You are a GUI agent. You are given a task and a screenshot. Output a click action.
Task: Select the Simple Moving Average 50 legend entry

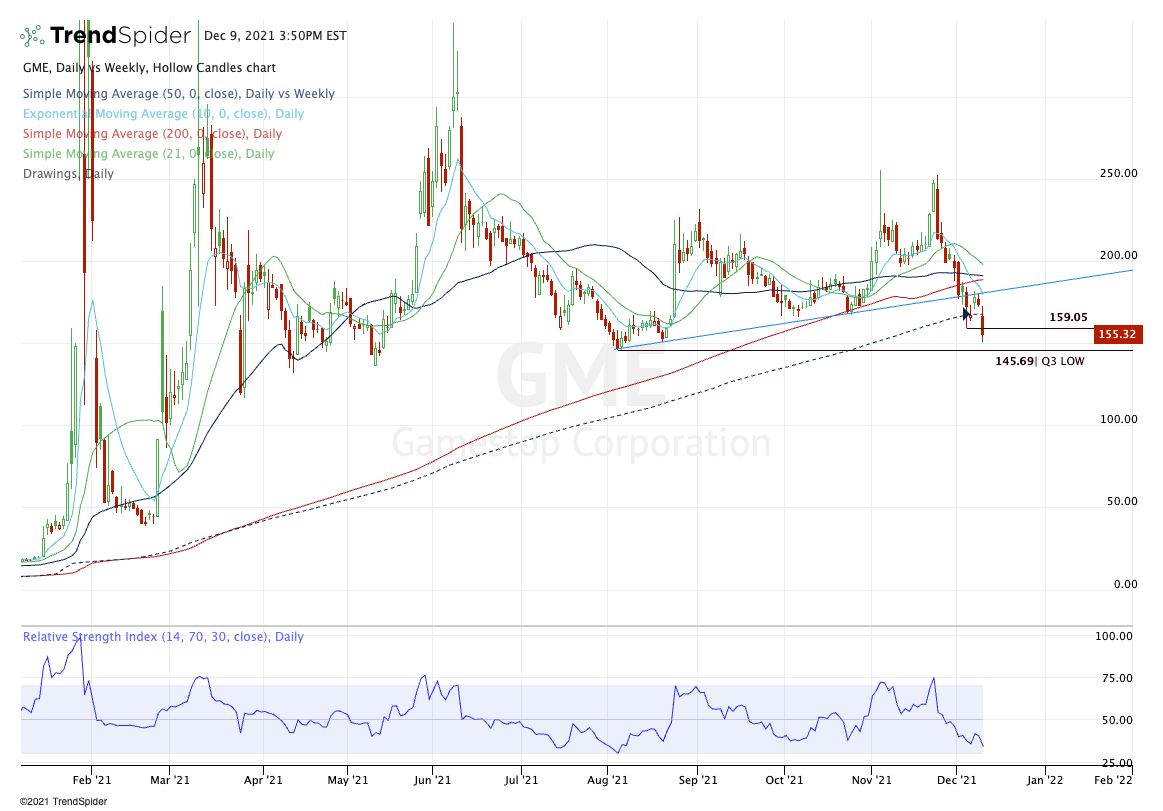pos(179,93)
